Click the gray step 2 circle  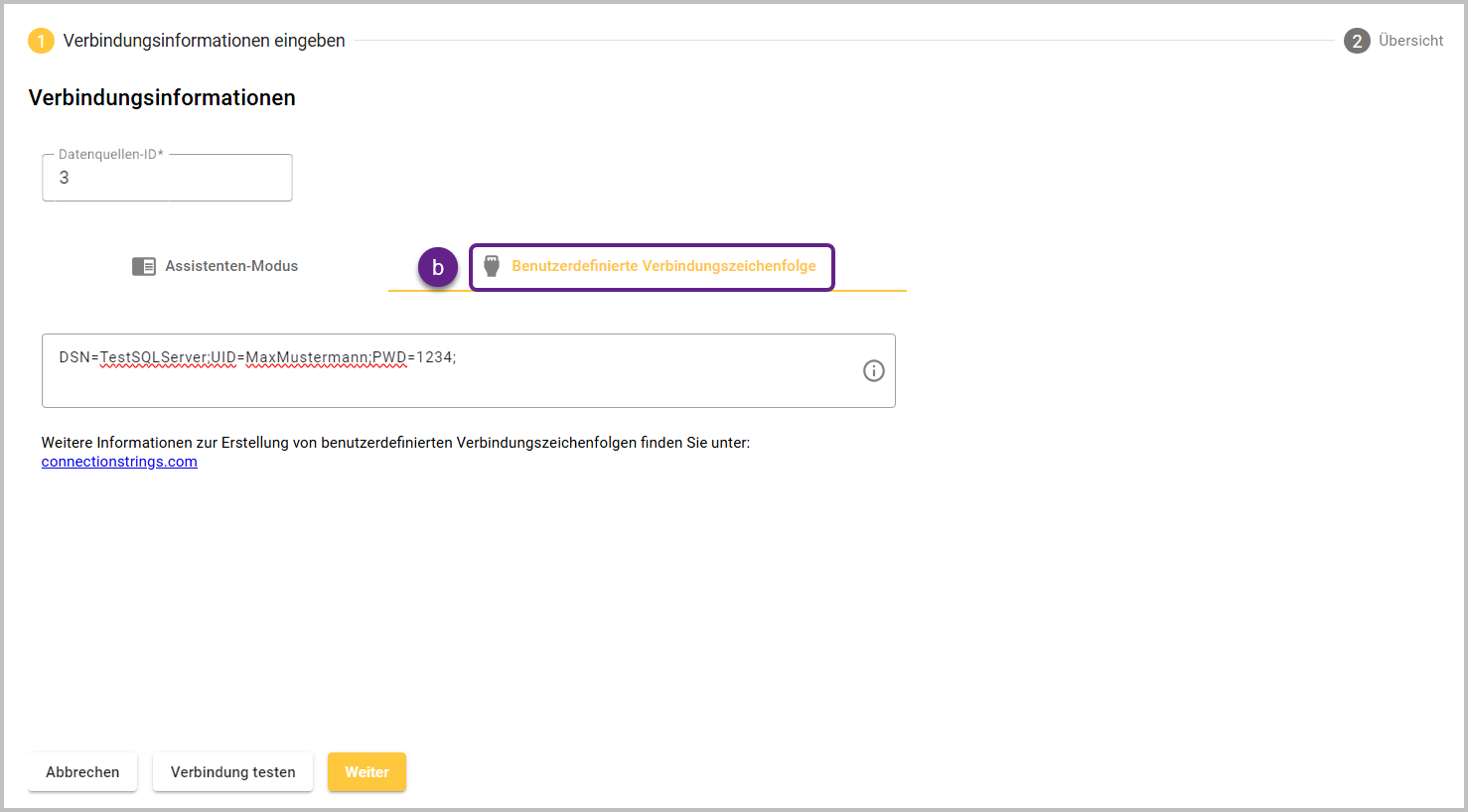1357,41
